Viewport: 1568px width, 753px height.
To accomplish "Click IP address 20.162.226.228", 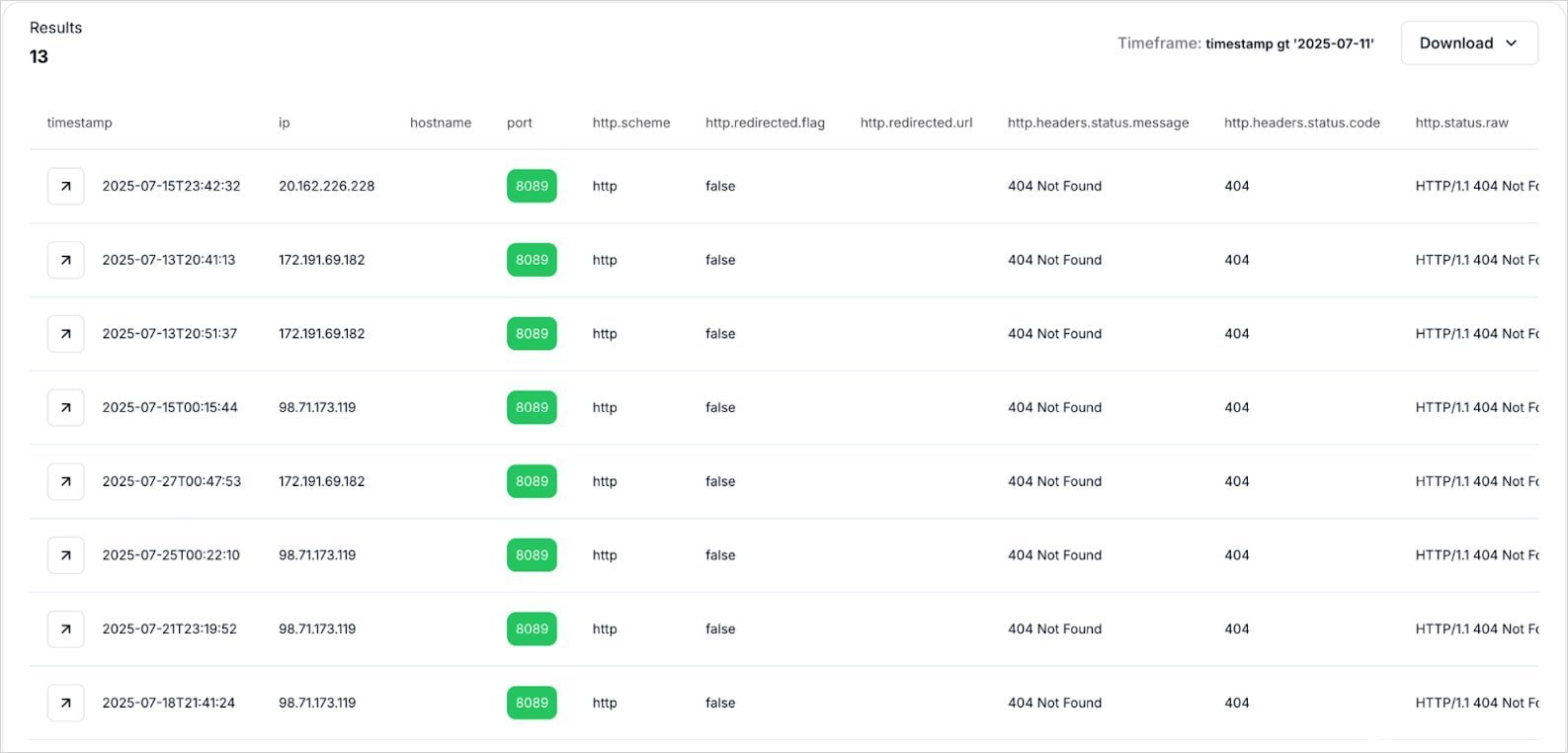I will [326, 186].
